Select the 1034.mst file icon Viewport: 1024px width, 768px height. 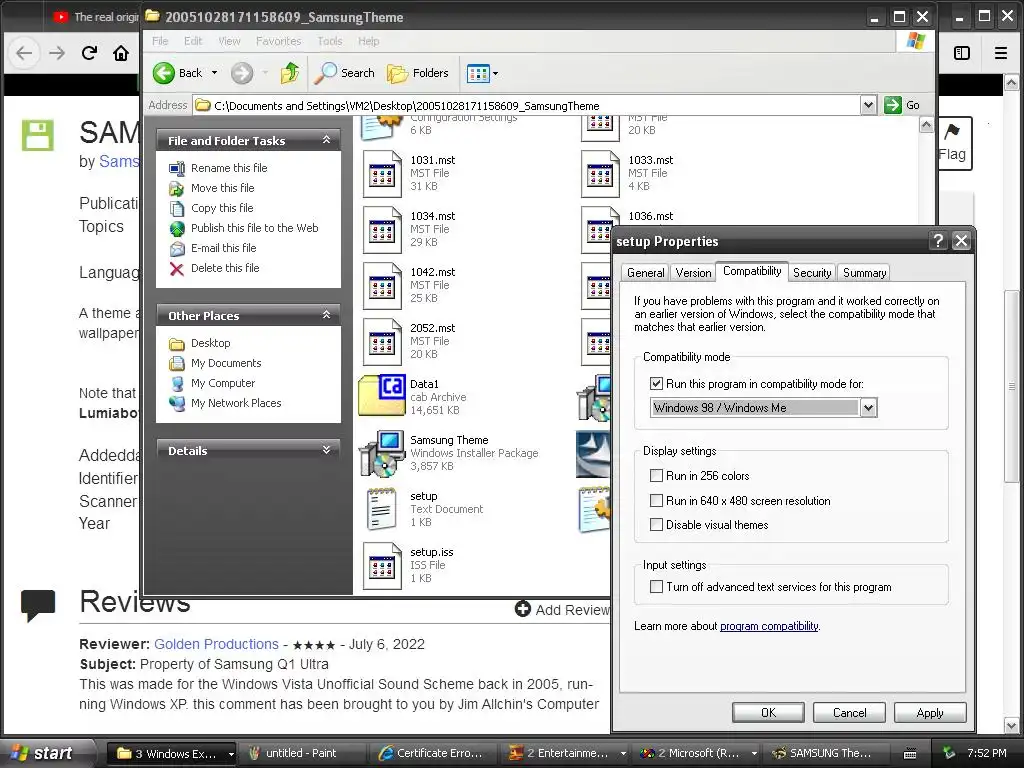(x=383, y=230)
